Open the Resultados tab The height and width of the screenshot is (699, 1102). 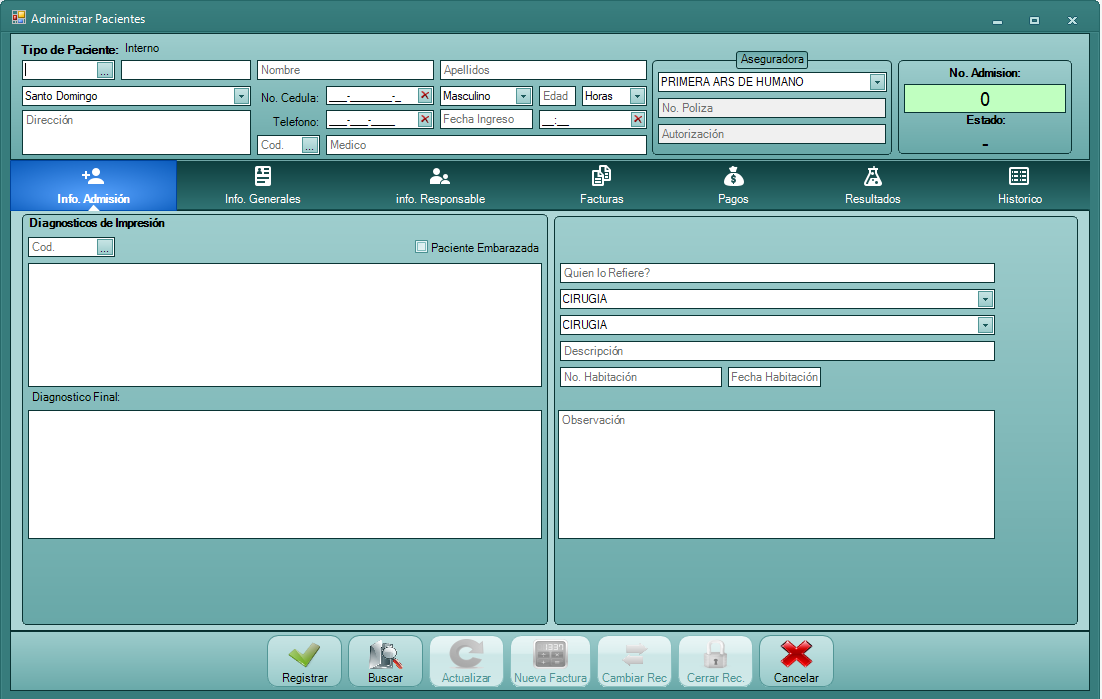pyautogui.click(x=872, y=186)
